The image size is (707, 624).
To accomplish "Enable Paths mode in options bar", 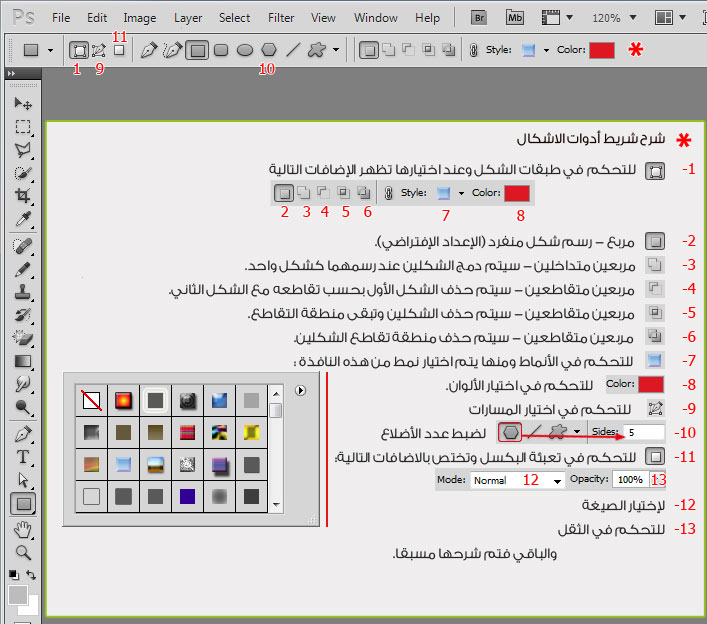I will [99, 50].
